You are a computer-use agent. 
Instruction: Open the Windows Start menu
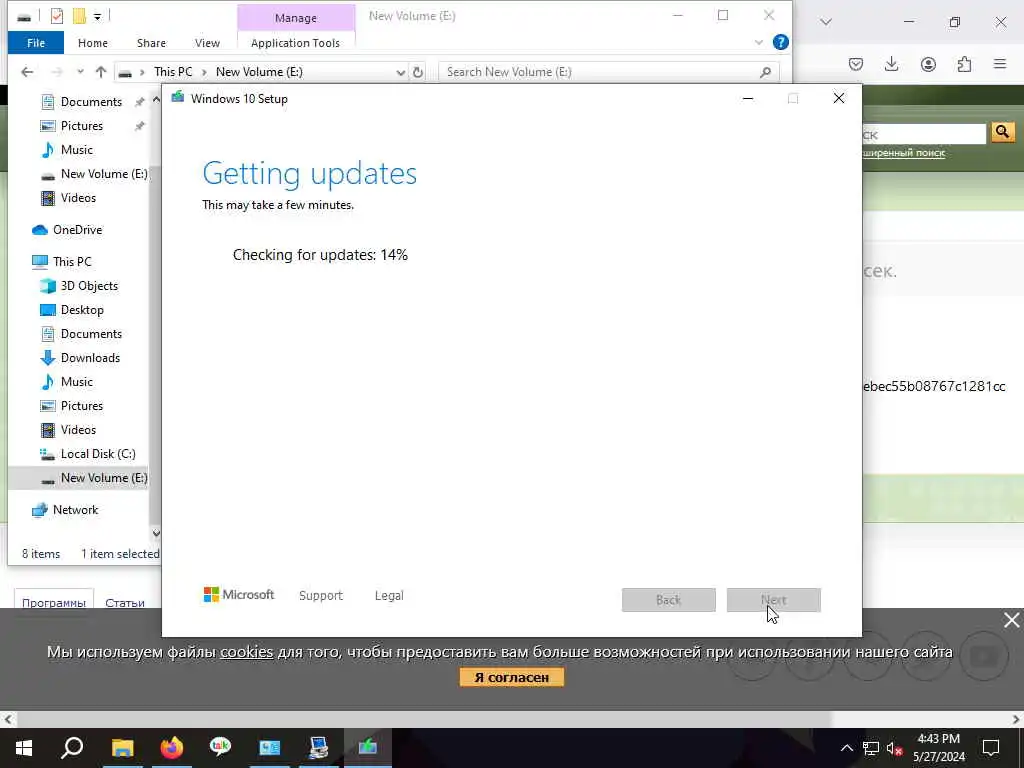pos(24,748)
